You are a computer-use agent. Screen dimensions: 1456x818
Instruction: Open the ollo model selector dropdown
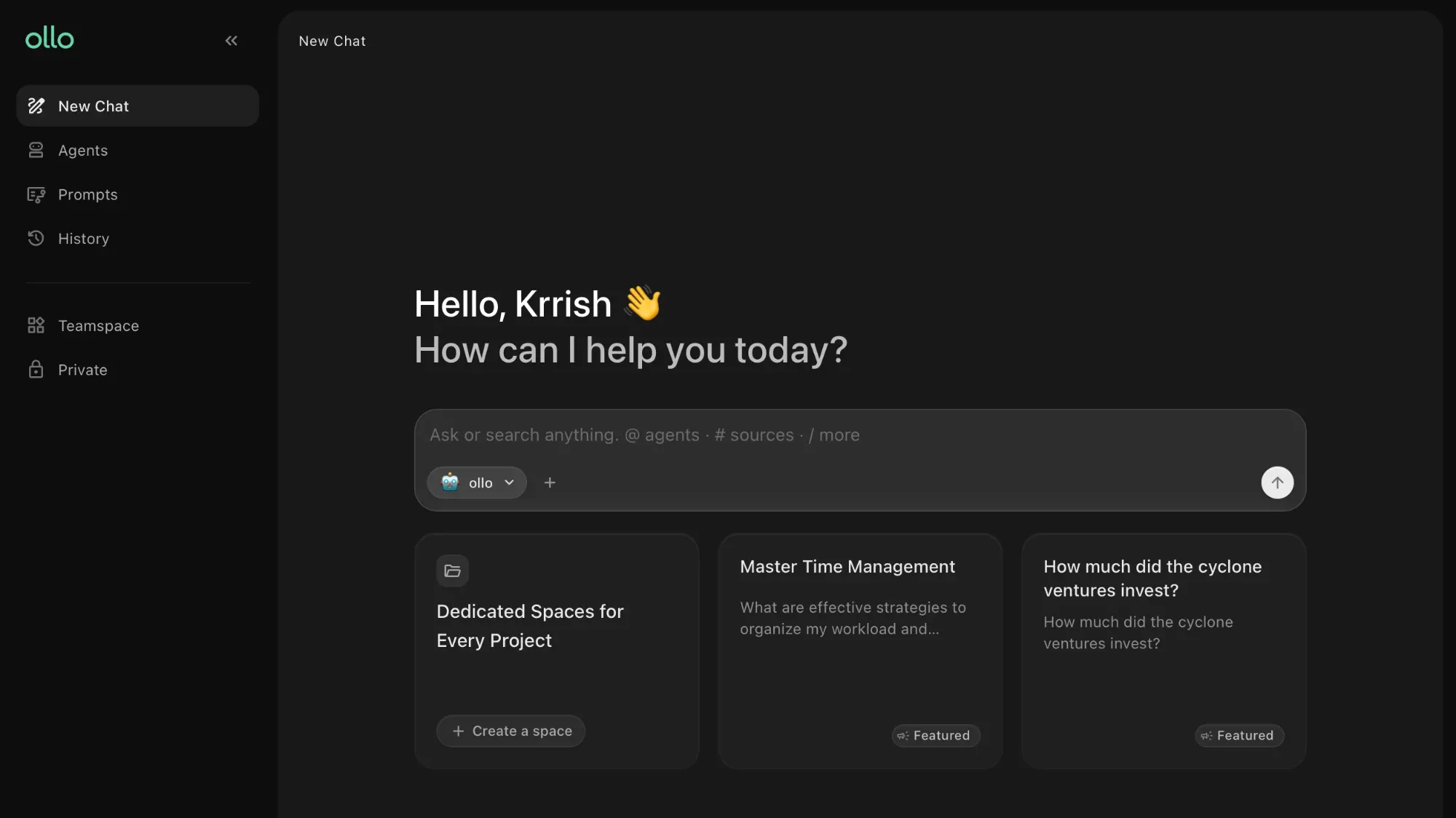[x=477, y=483]
